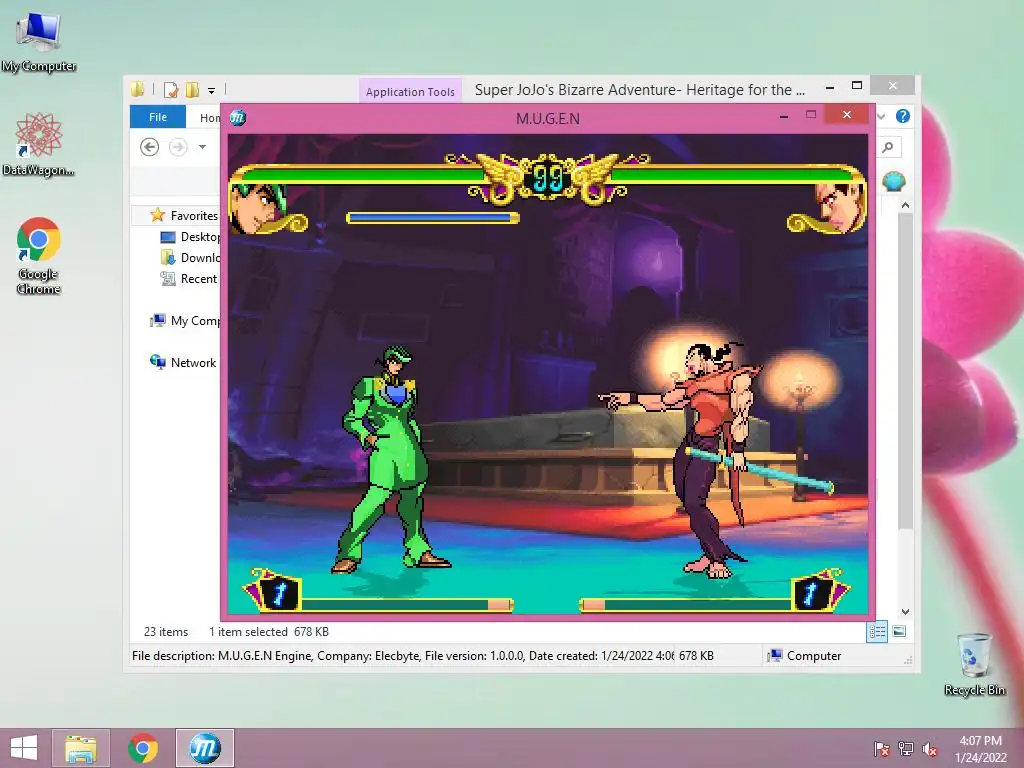1024x768 pixels.
Task: Switch to large icons view
Action: [x=899, y=631]
